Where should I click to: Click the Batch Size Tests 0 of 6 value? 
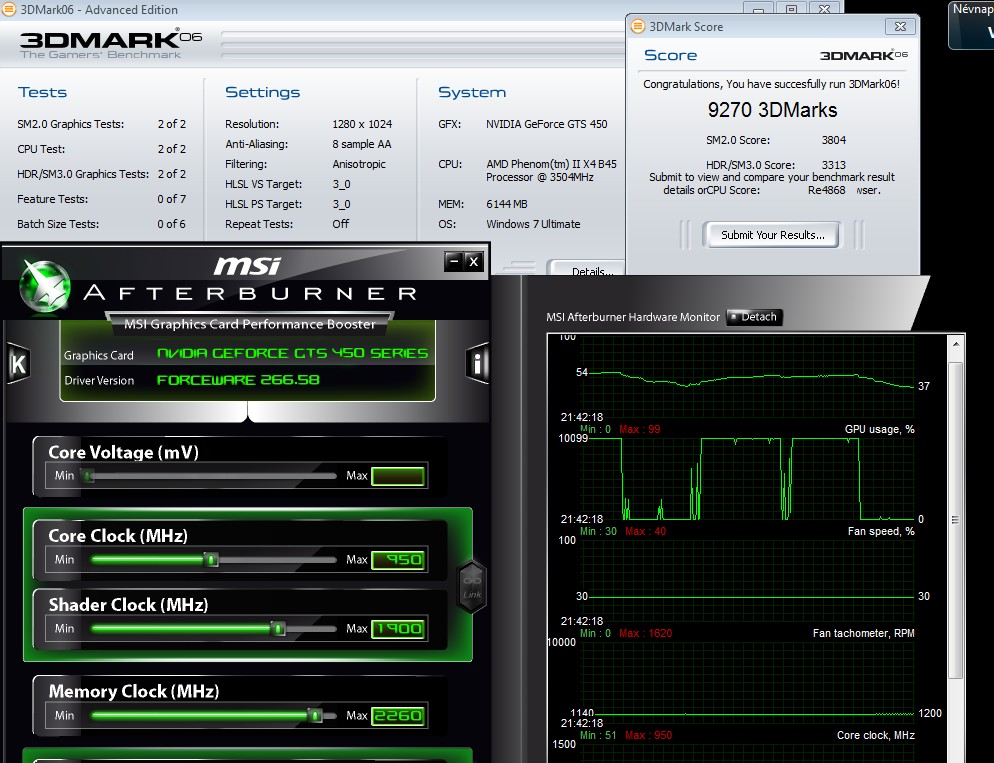click(x=171, y=224)
